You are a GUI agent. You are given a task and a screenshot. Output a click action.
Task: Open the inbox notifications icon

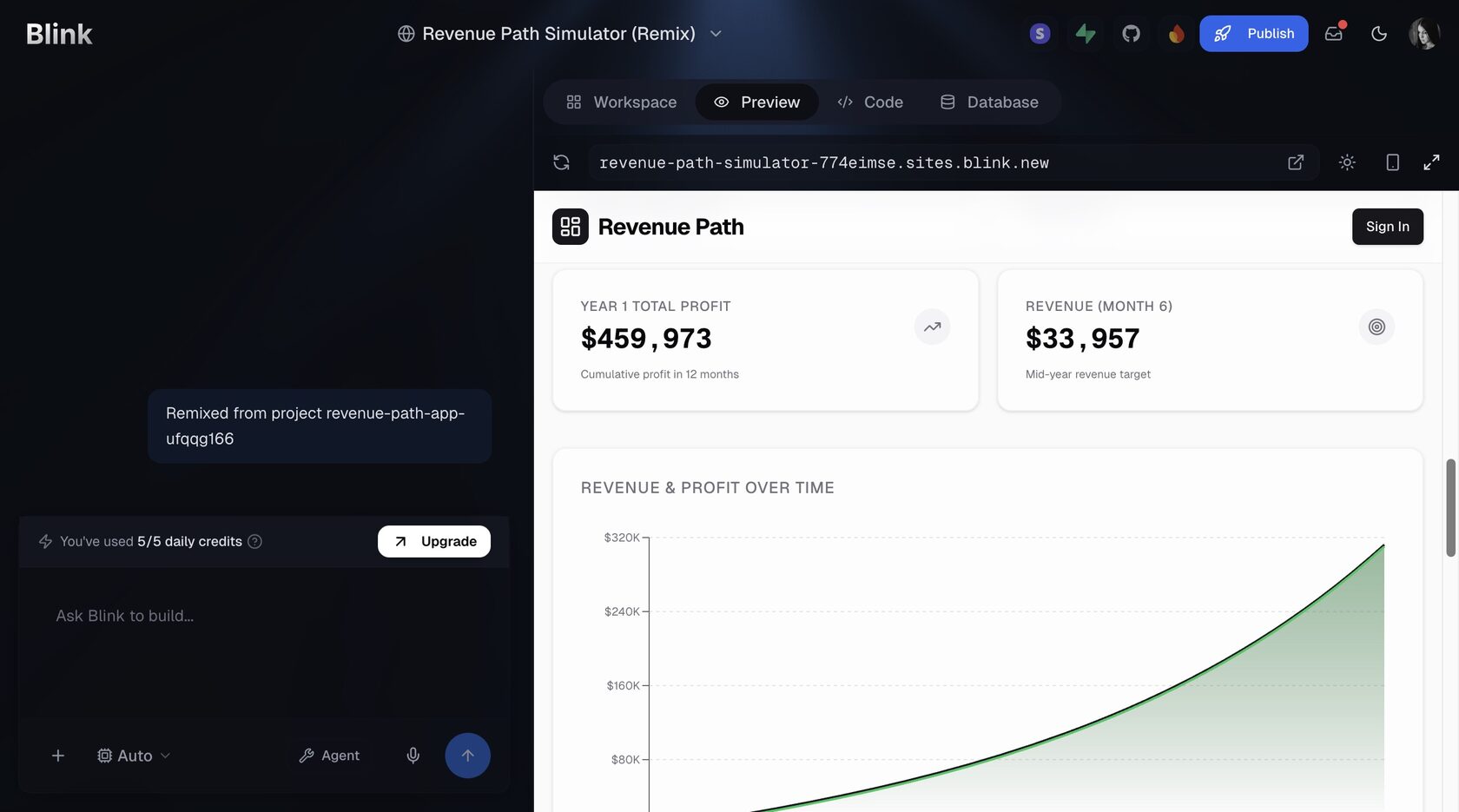point(1334,34)
